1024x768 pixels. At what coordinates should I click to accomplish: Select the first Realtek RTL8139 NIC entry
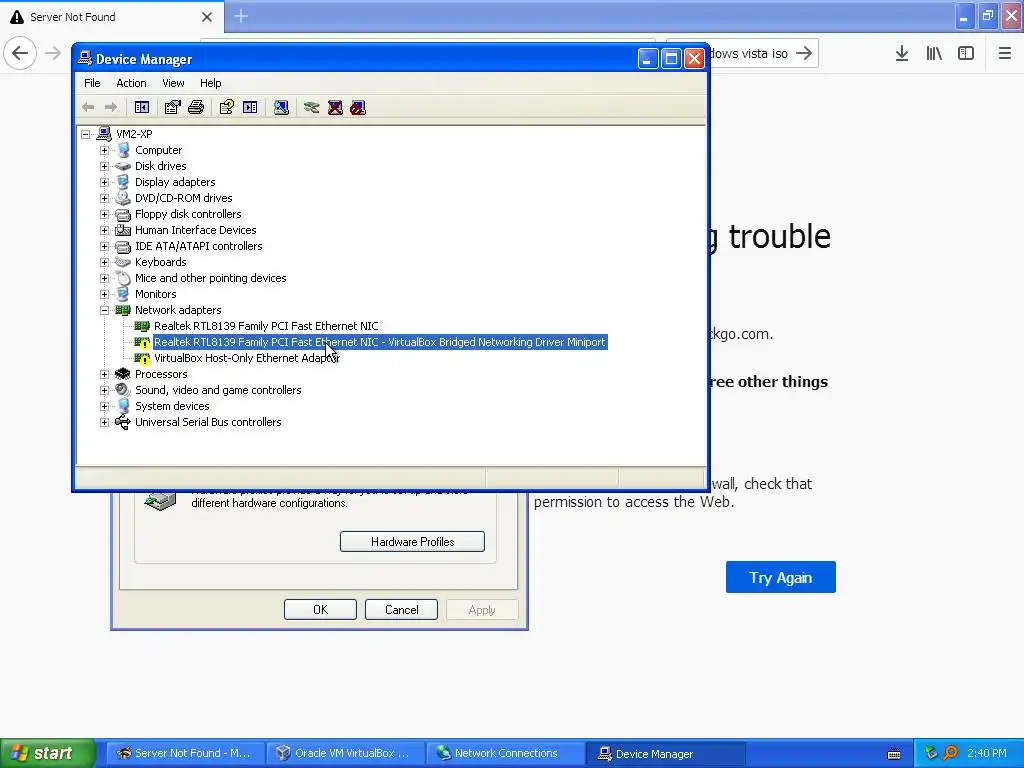[x=266, y=326]
